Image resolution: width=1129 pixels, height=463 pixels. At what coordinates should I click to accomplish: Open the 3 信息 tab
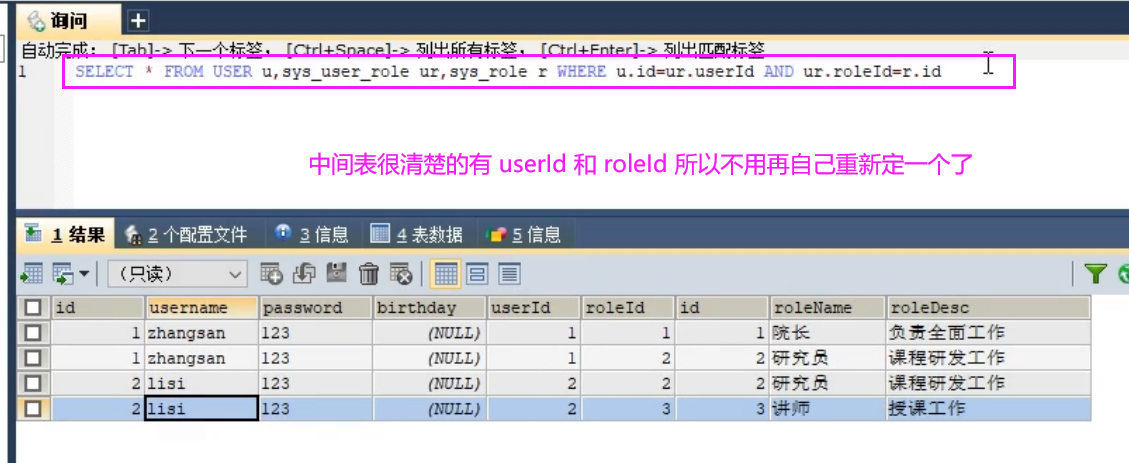312,234
